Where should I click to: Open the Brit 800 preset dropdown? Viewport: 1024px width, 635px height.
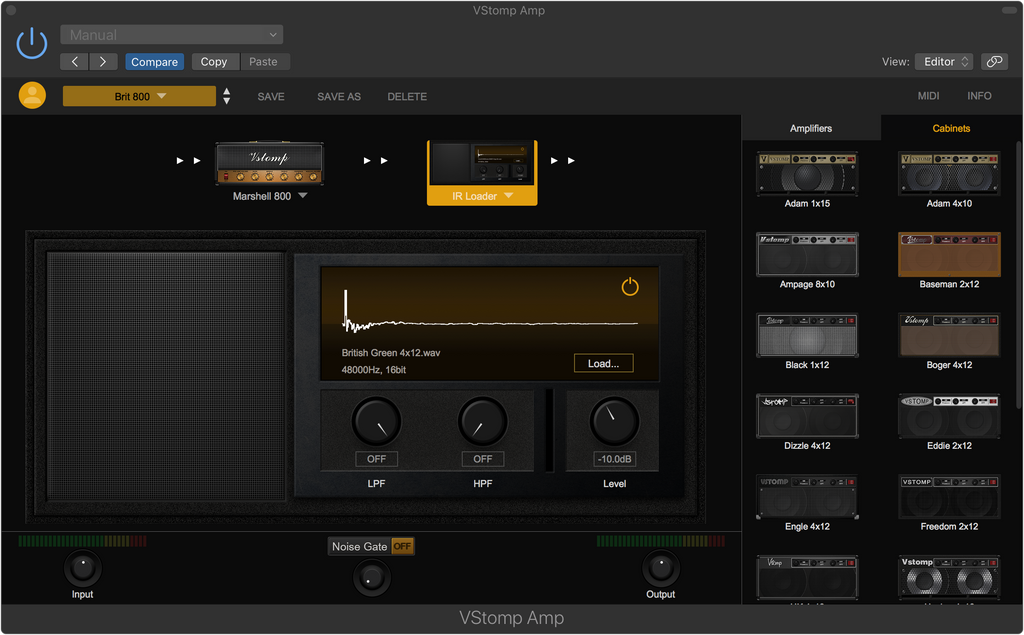pyautogui.click(x=139, y=96)
